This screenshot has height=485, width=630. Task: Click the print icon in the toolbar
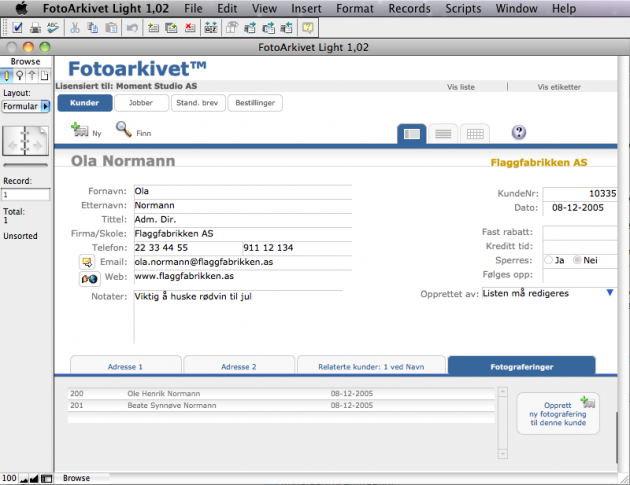coord(35,28)
